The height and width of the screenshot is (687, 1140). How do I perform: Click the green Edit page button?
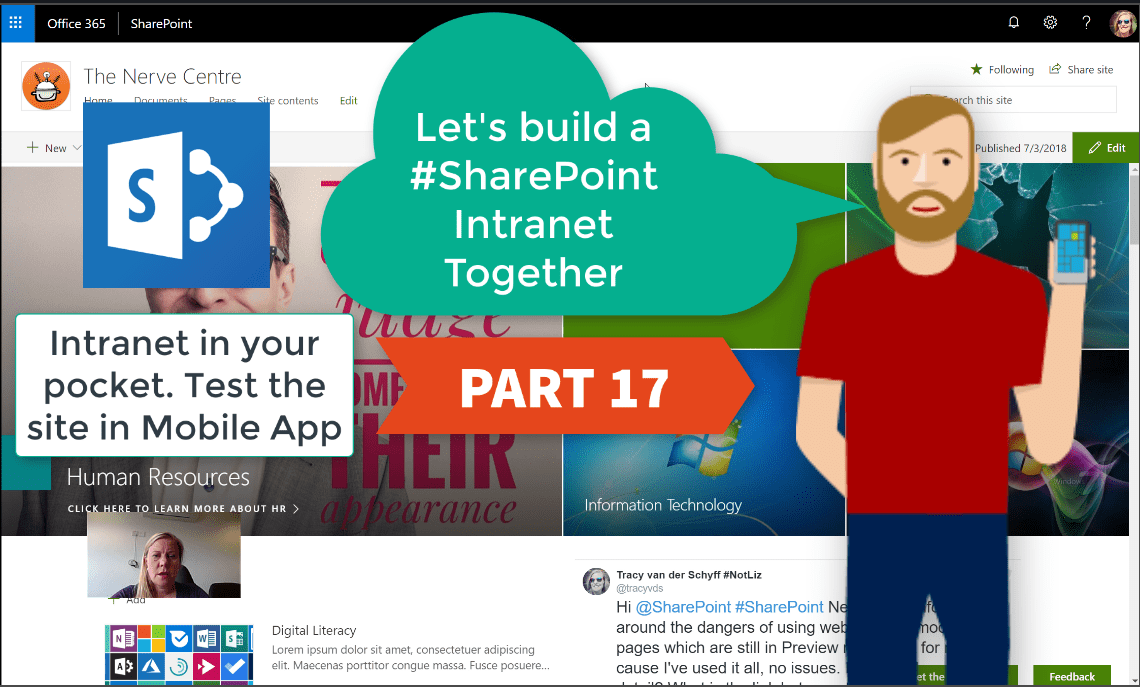coord(1106,148)
